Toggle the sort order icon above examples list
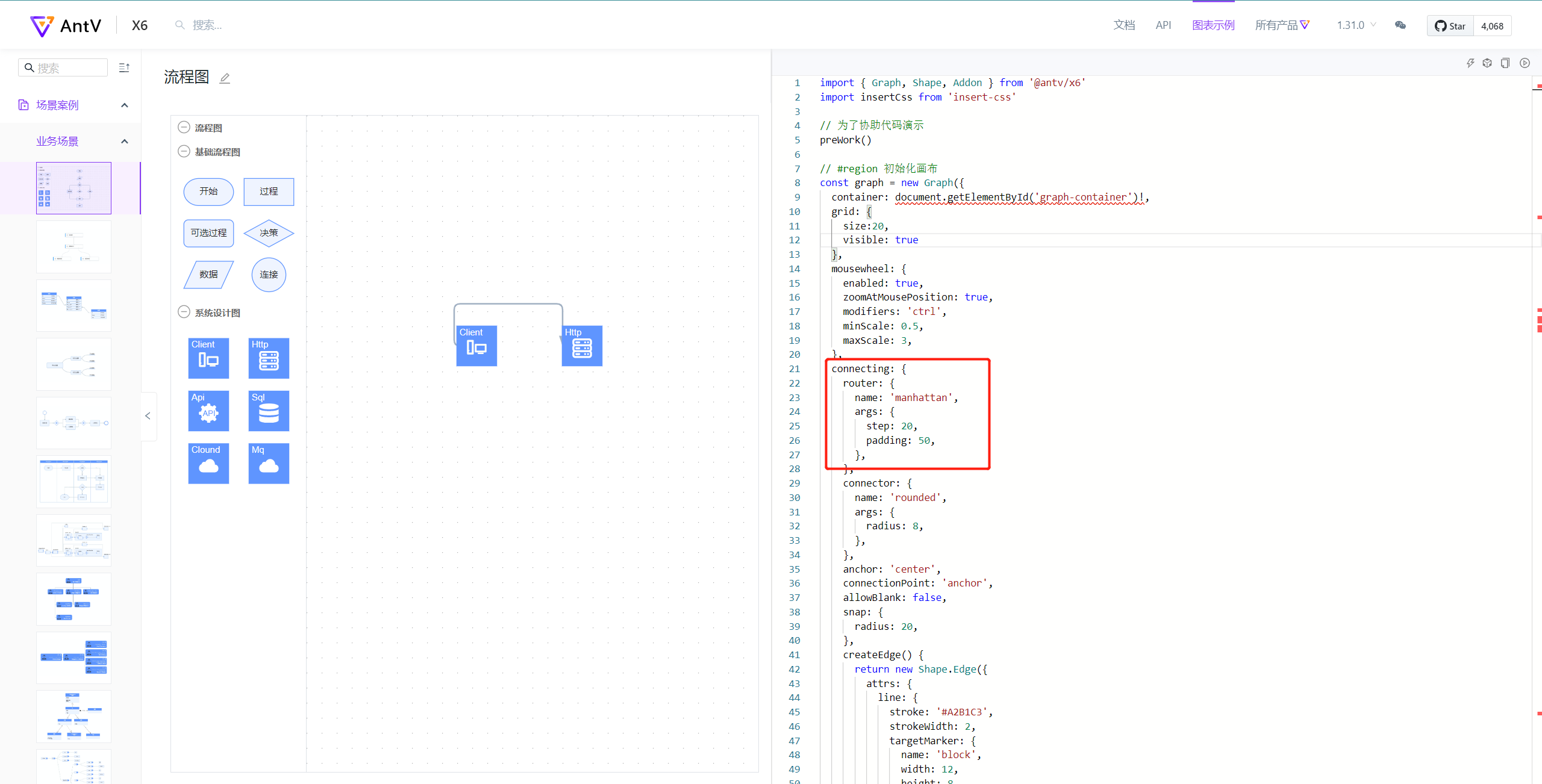 coord(124,67)
